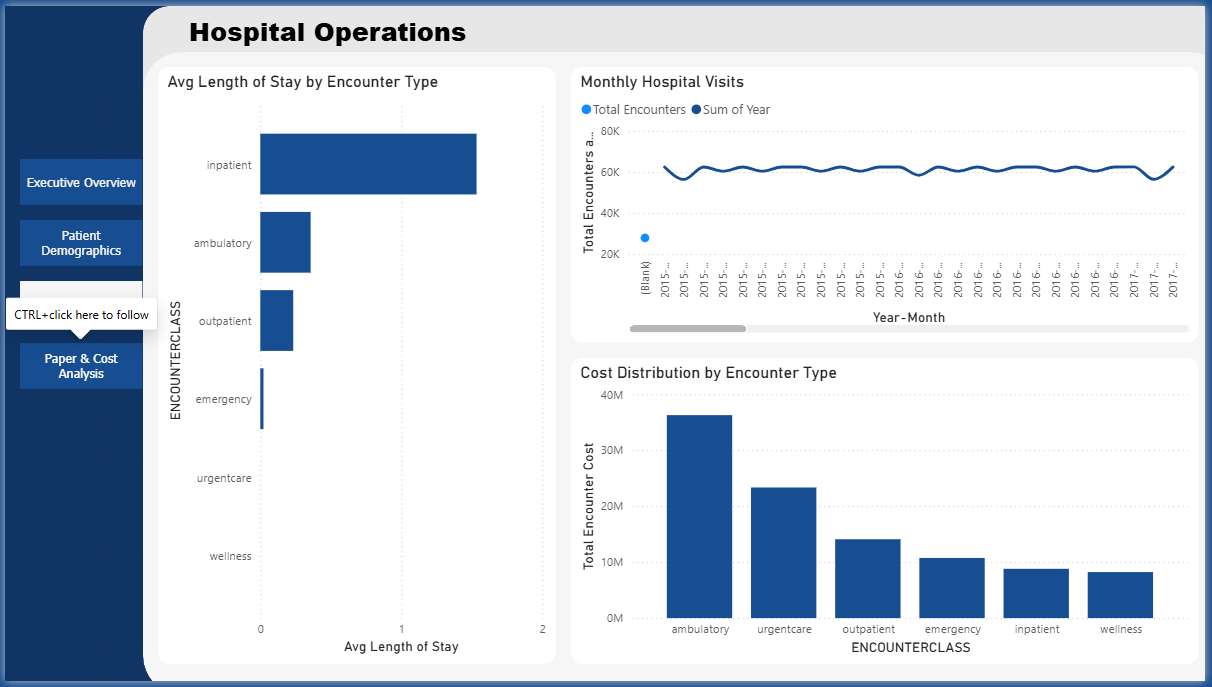Select outpatient bar in Avg Length of Stay chart
The image size is (1212, 687).
276,321
